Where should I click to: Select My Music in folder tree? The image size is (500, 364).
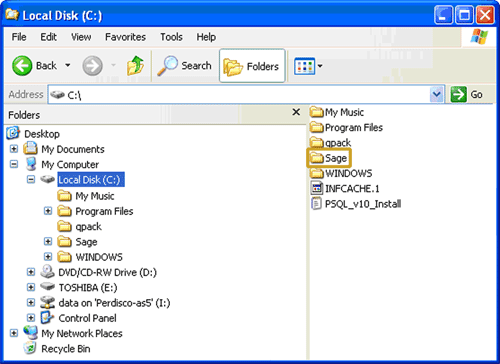(95, 196)
